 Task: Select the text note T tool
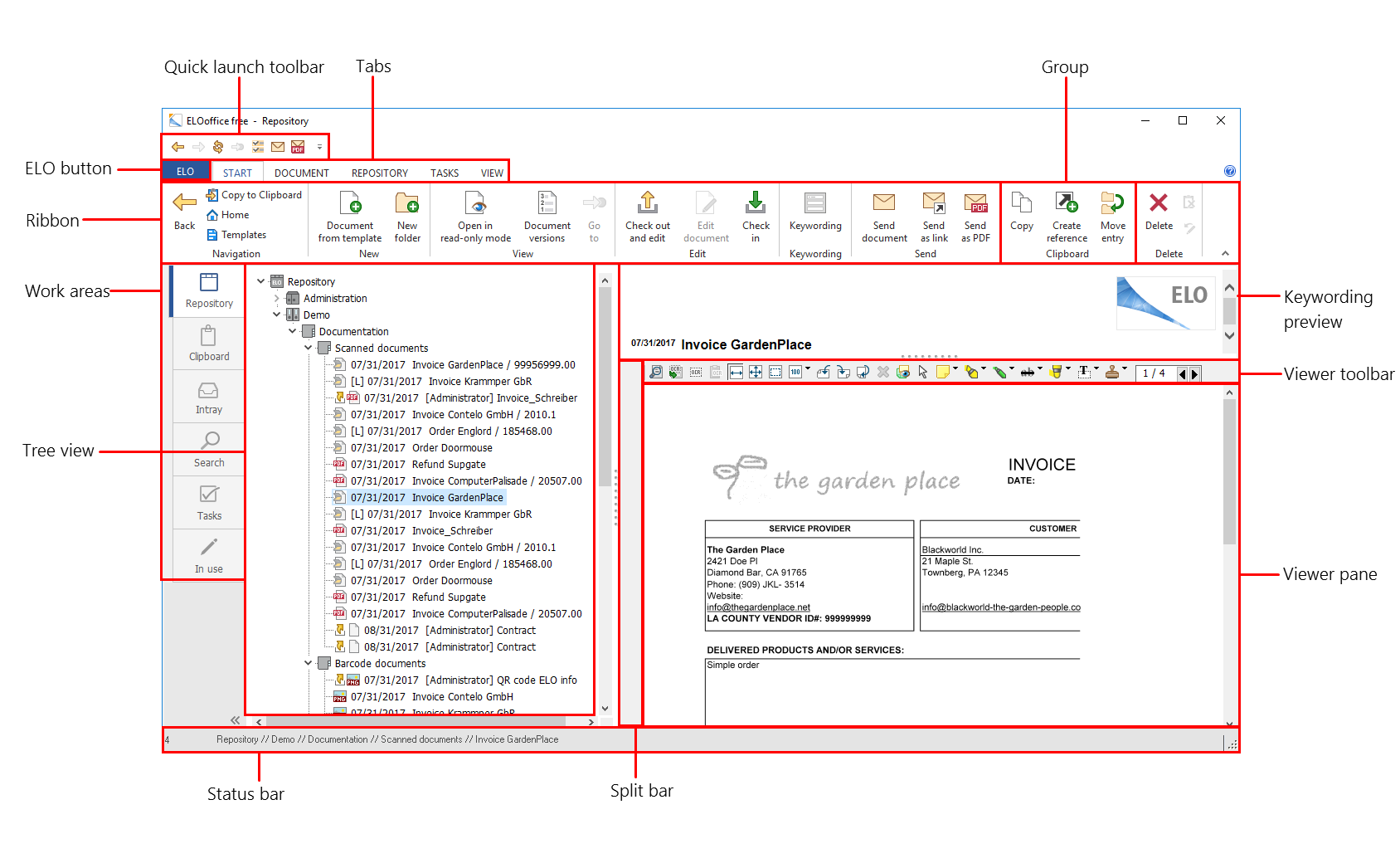[x=1084, y=373]
